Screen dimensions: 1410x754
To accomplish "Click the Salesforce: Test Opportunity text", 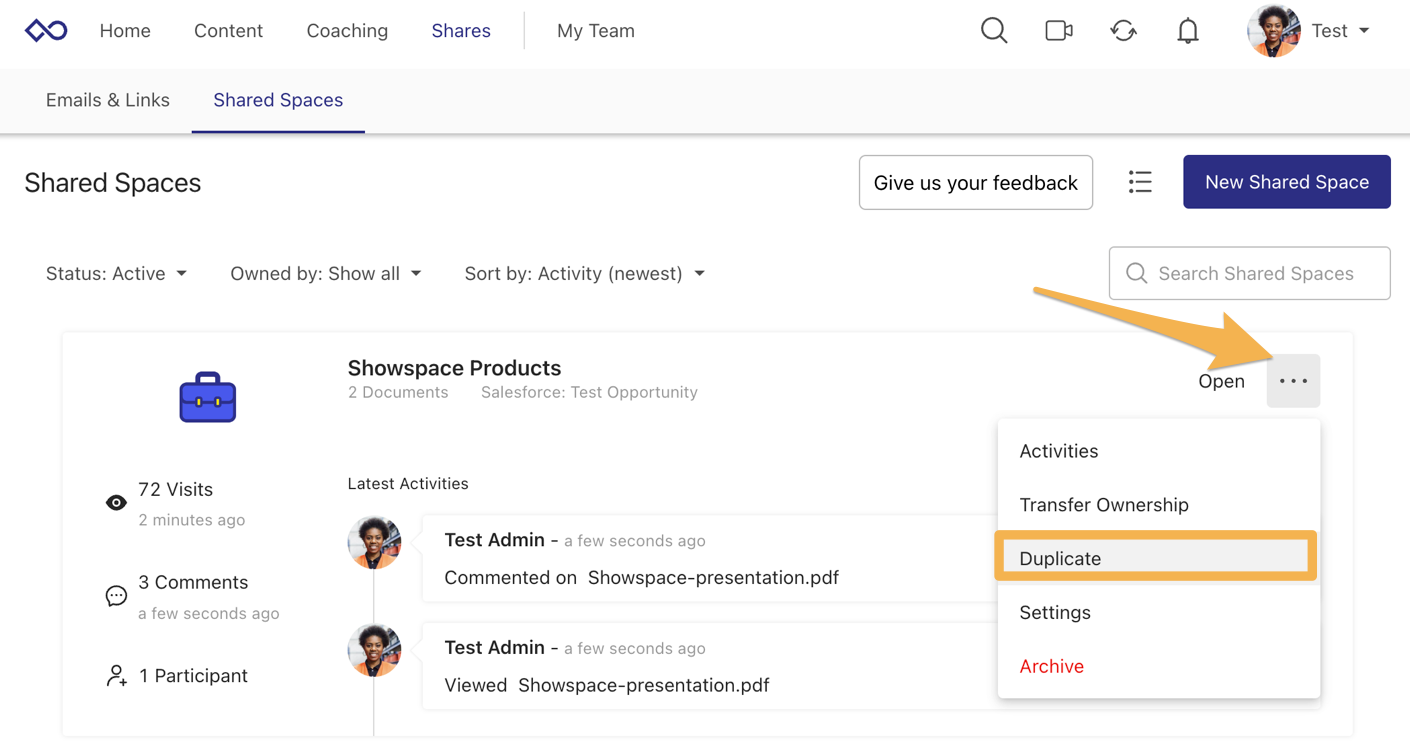I will tap(589, 393).
